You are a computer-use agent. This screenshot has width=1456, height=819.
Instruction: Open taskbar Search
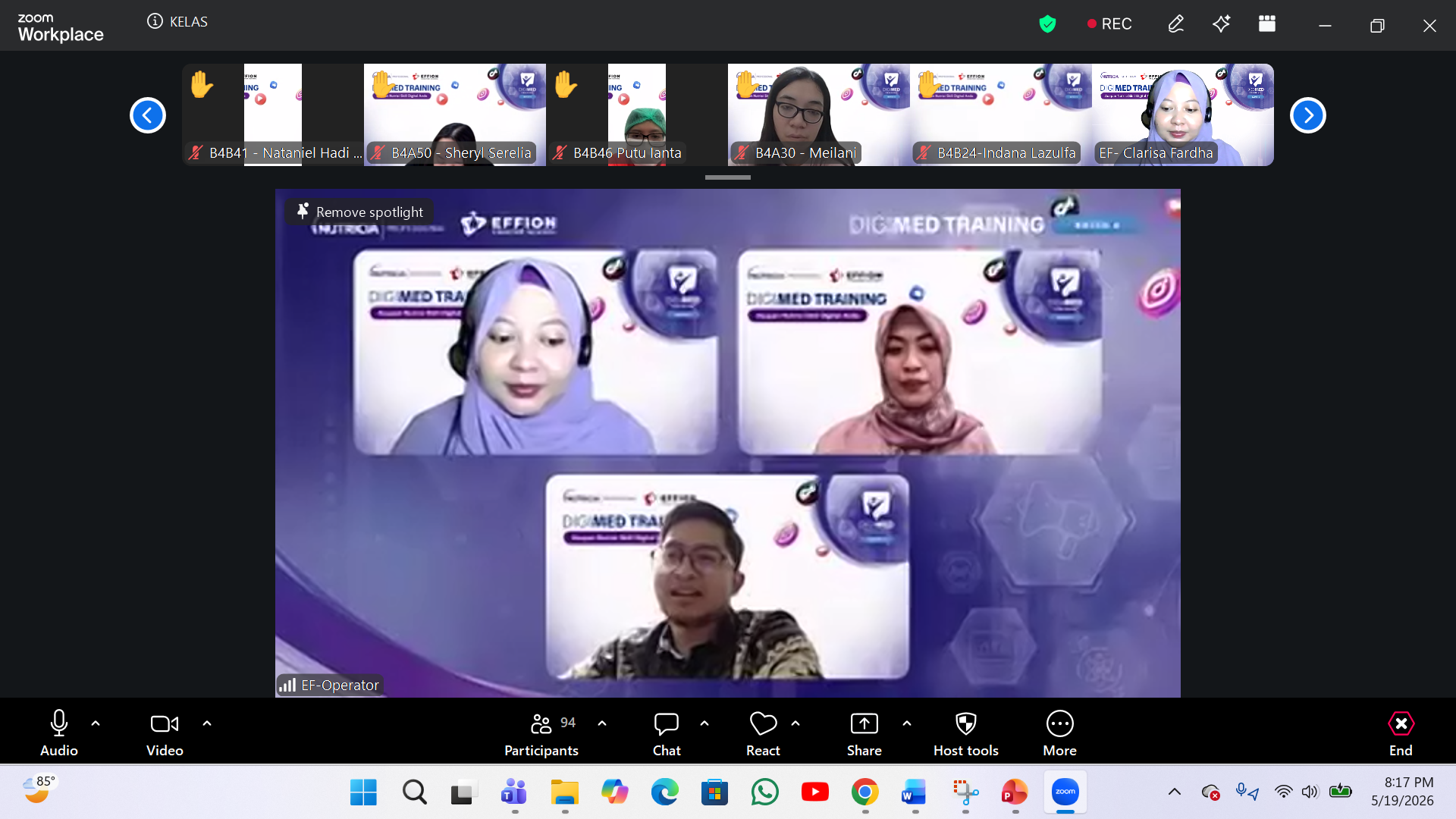pos(414,792)
